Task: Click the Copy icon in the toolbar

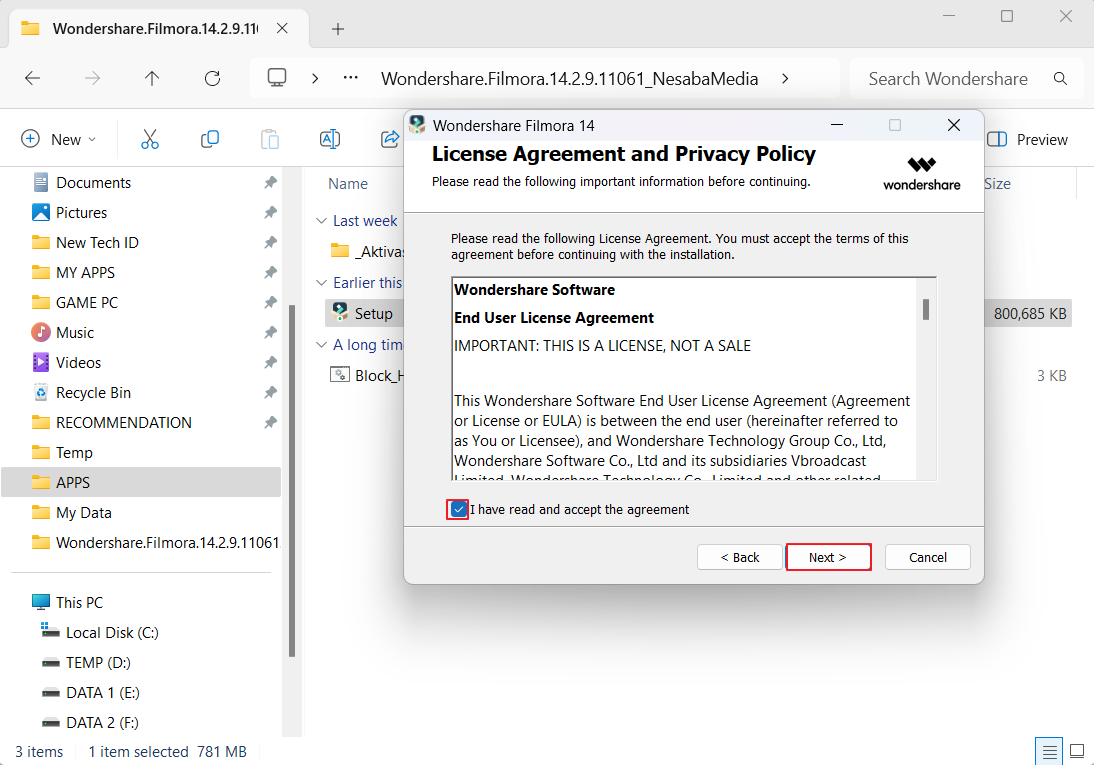Action: pos(210,139)
